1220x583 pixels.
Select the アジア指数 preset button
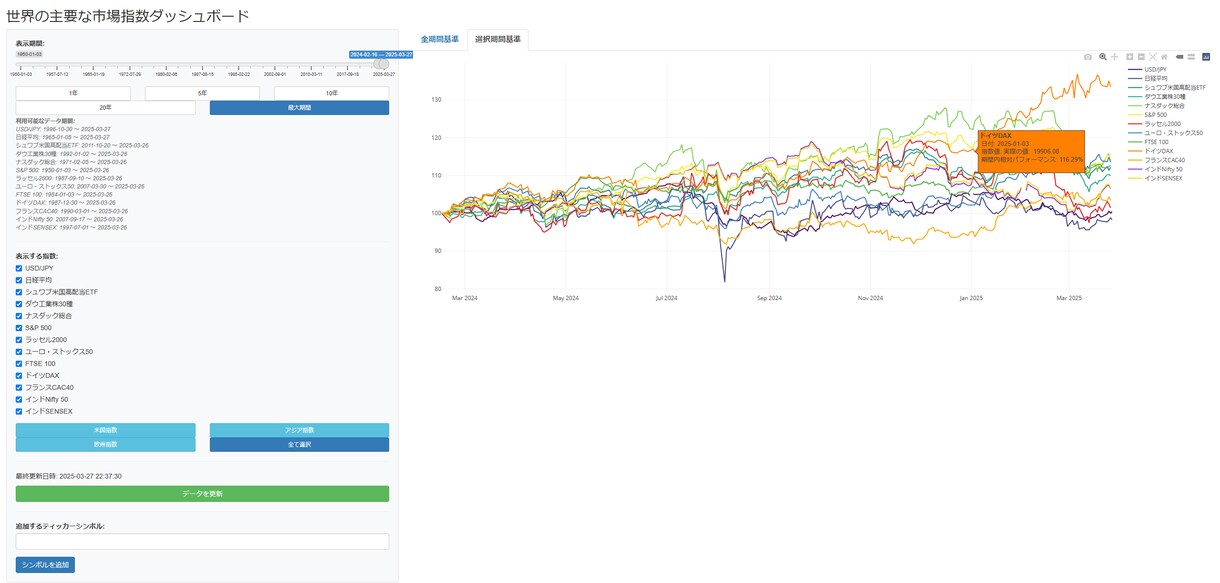[x=299, y=430]
